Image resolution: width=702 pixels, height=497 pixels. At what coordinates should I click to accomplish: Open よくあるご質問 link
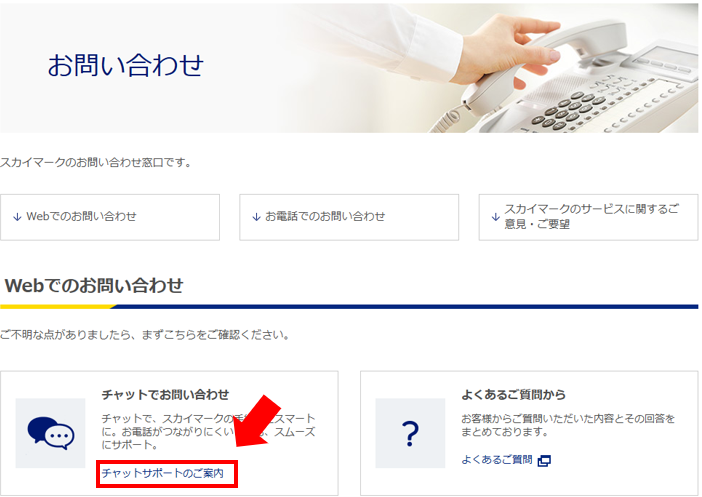497,460
